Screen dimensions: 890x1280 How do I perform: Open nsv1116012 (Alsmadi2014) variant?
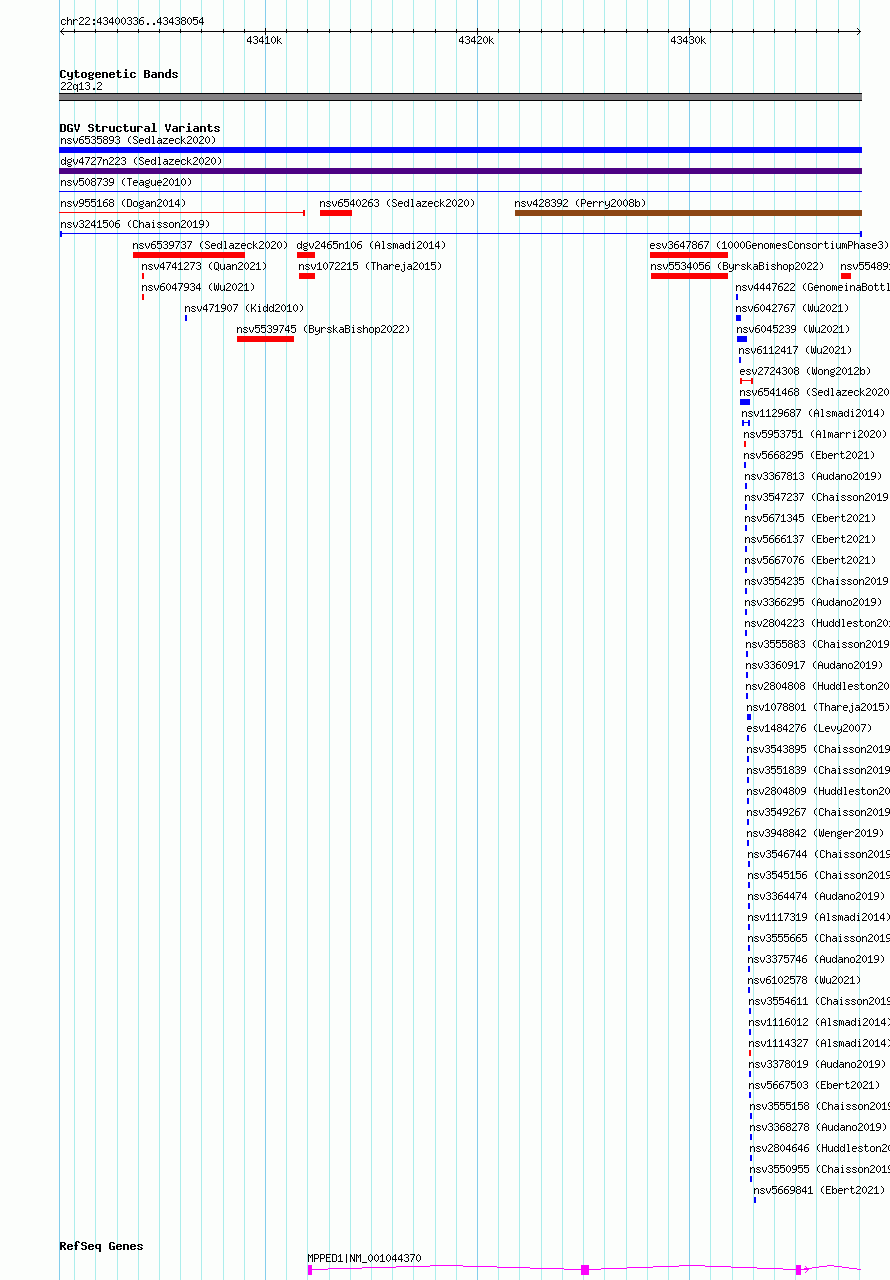pos(820,1022)
